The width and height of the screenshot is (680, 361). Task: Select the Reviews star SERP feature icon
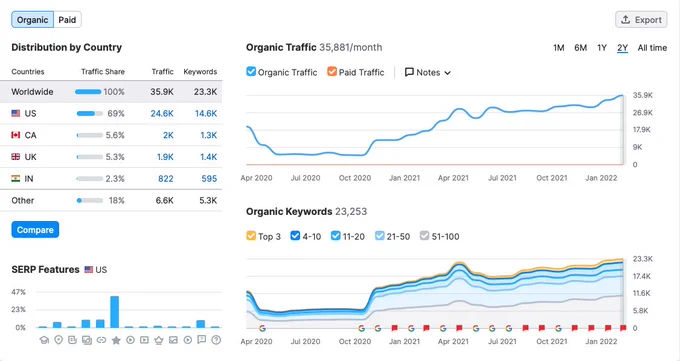(116, 340)
